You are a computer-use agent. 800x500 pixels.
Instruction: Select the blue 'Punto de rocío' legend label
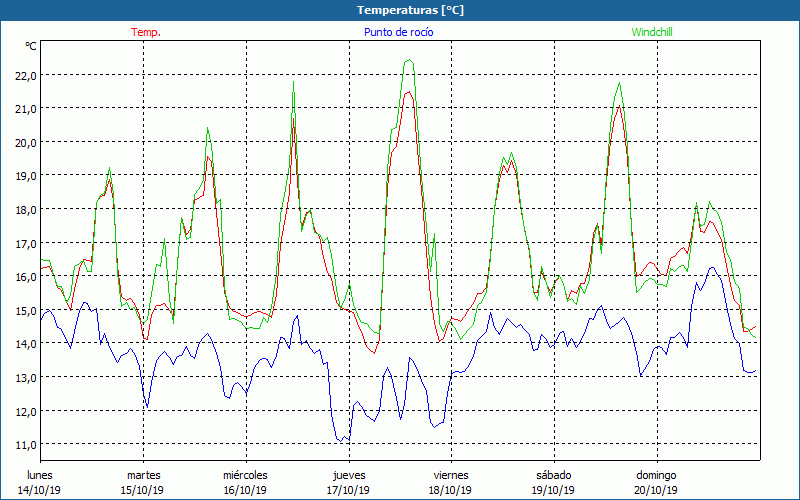[x=398, y=32]
